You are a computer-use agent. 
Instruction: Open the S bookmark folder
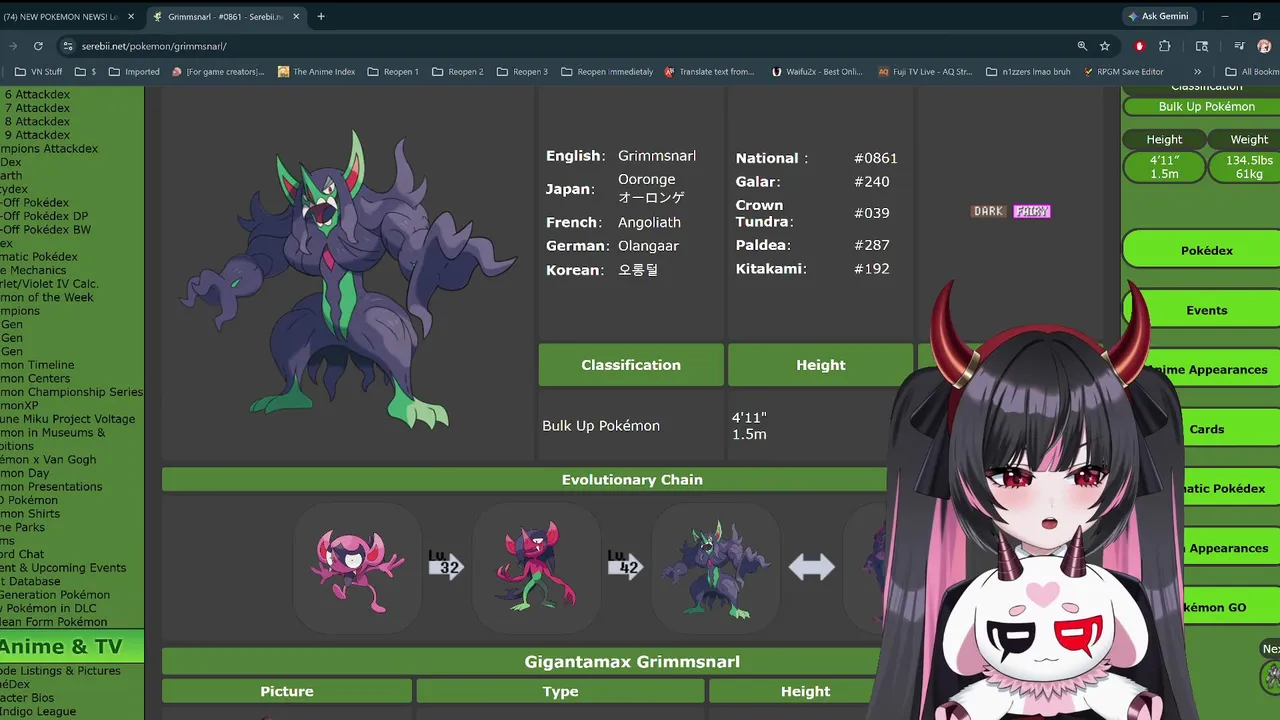point(86,72)
